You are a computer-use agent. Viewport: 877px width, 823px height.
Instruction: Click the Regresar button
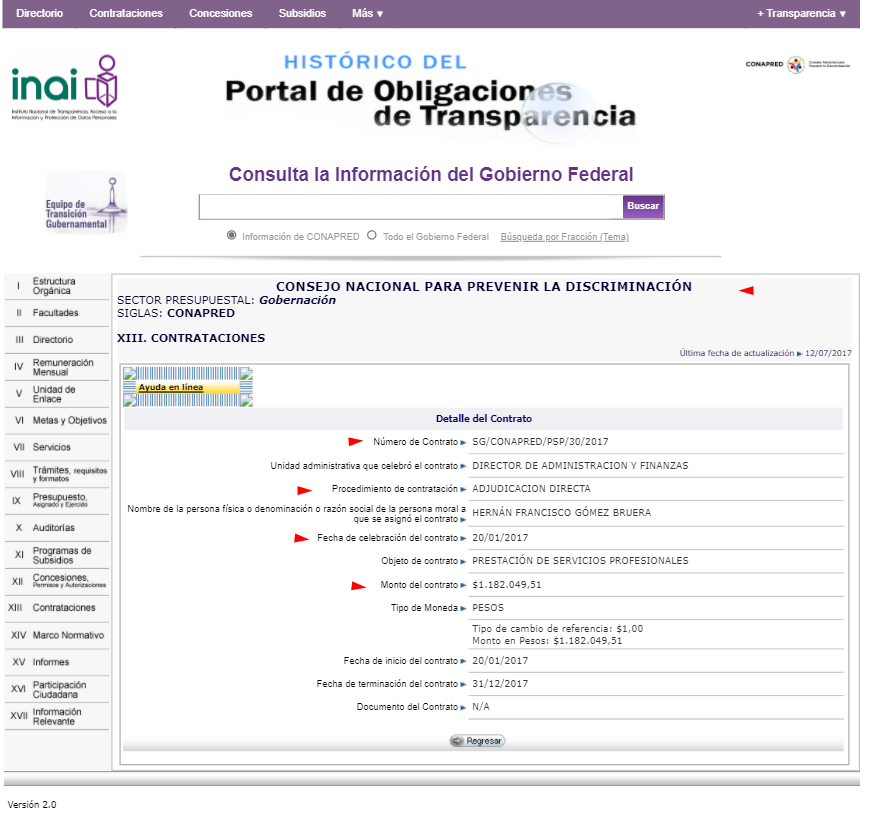pos(477,741)
